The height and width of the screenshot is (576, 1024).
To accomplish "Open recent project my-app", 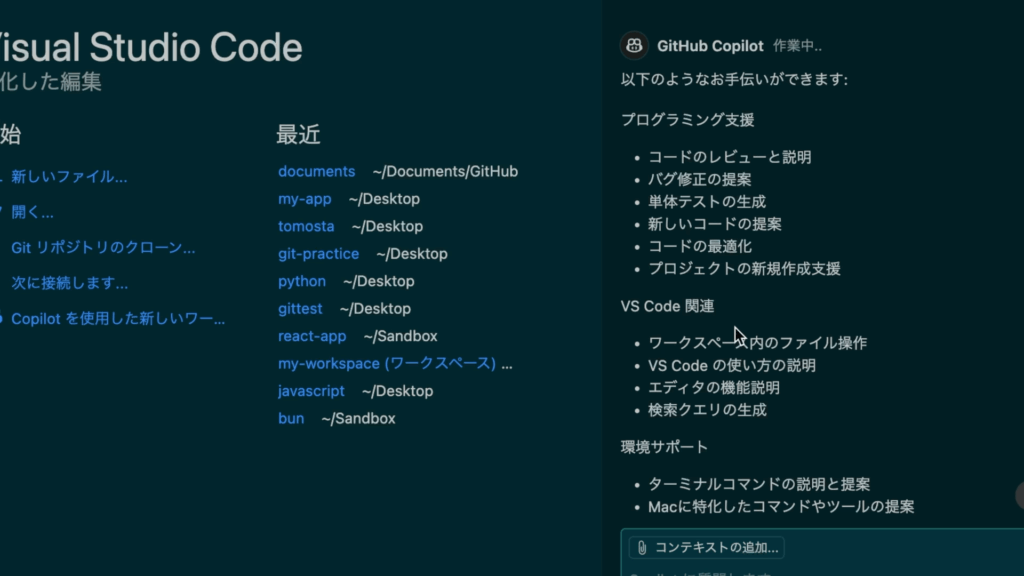I will point(304,199).
